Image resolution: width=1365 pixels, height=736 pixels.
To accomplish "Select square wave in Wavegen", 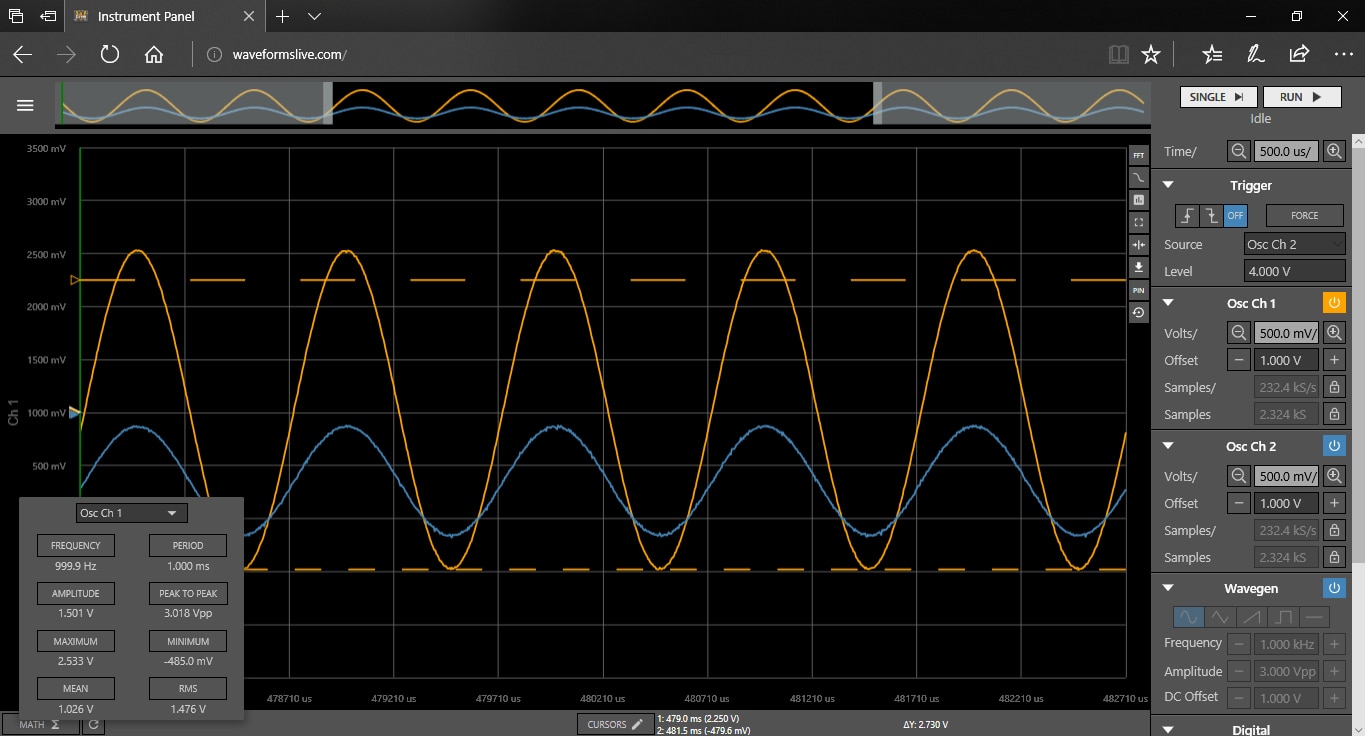I will (x=1283, y=617).
